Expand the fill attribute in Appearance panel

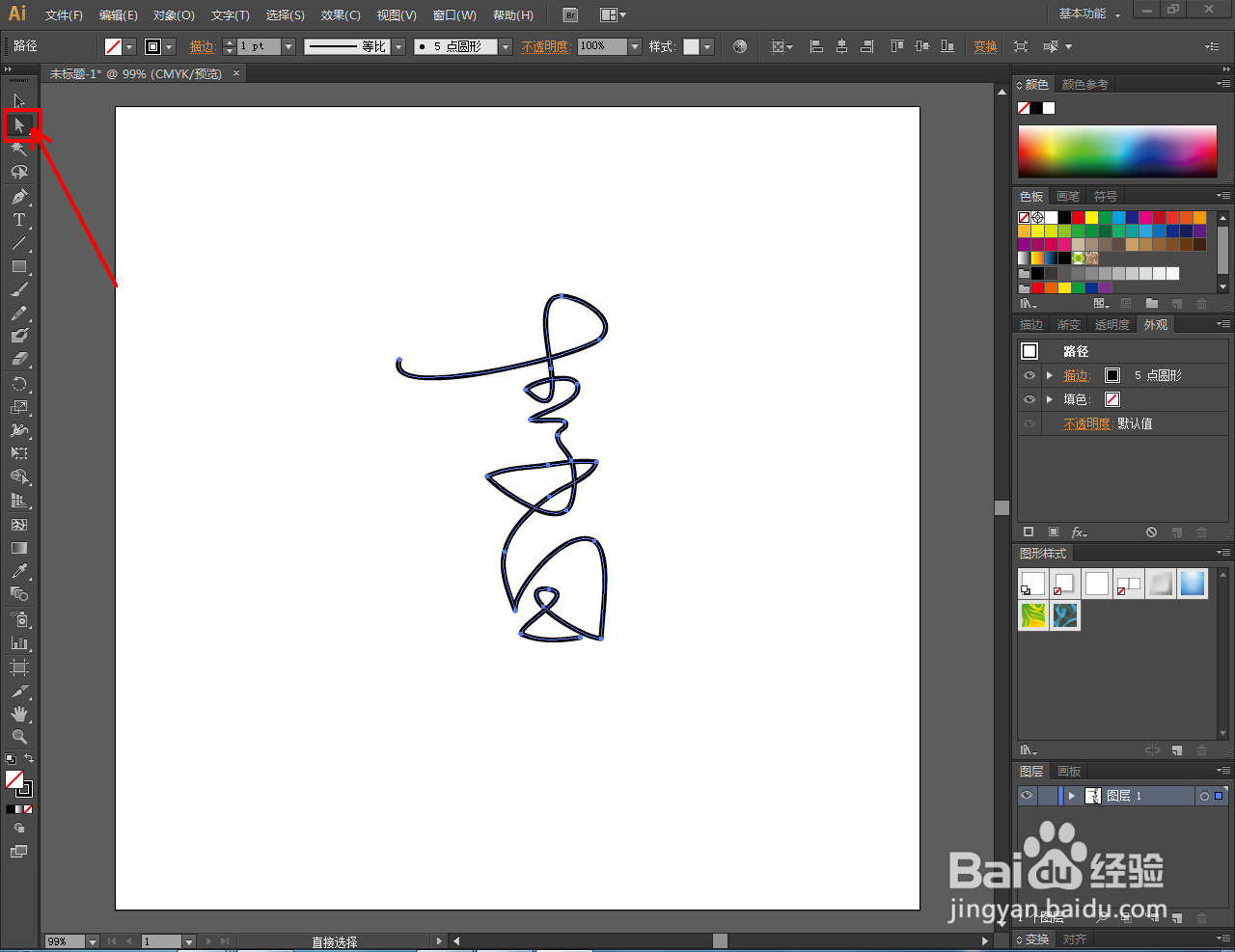1050,399
